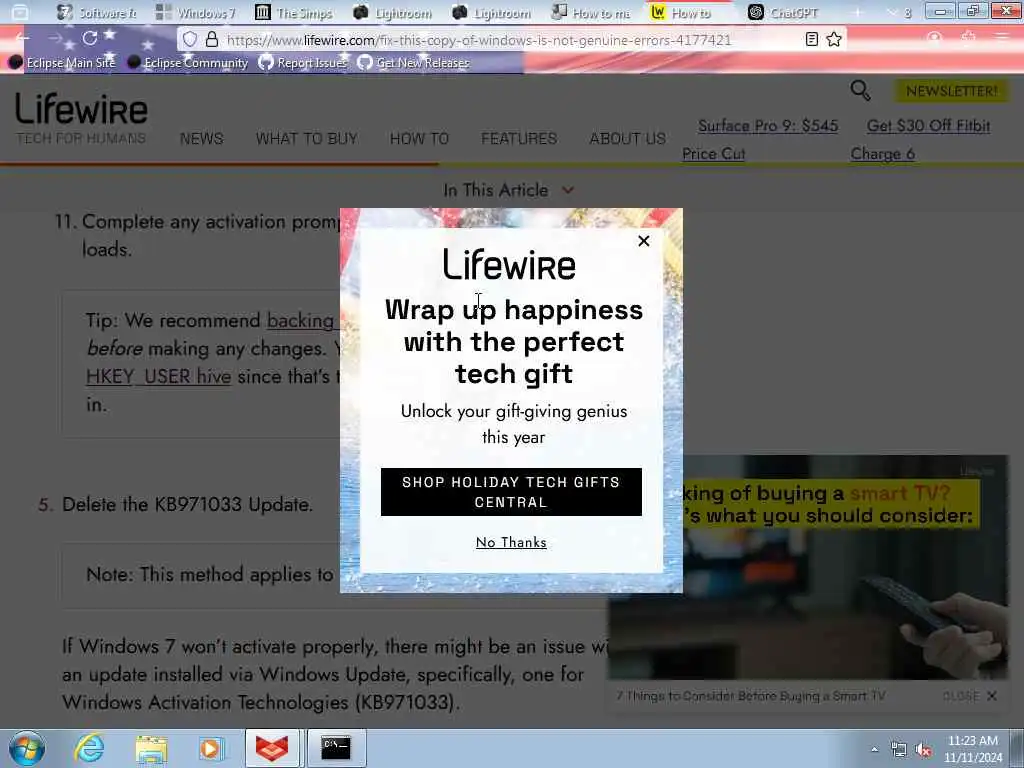The width and height of the screenshot is (1024, 768).
Task: Open the Command Prompt taskbar icon
Action: click(336, 748)
